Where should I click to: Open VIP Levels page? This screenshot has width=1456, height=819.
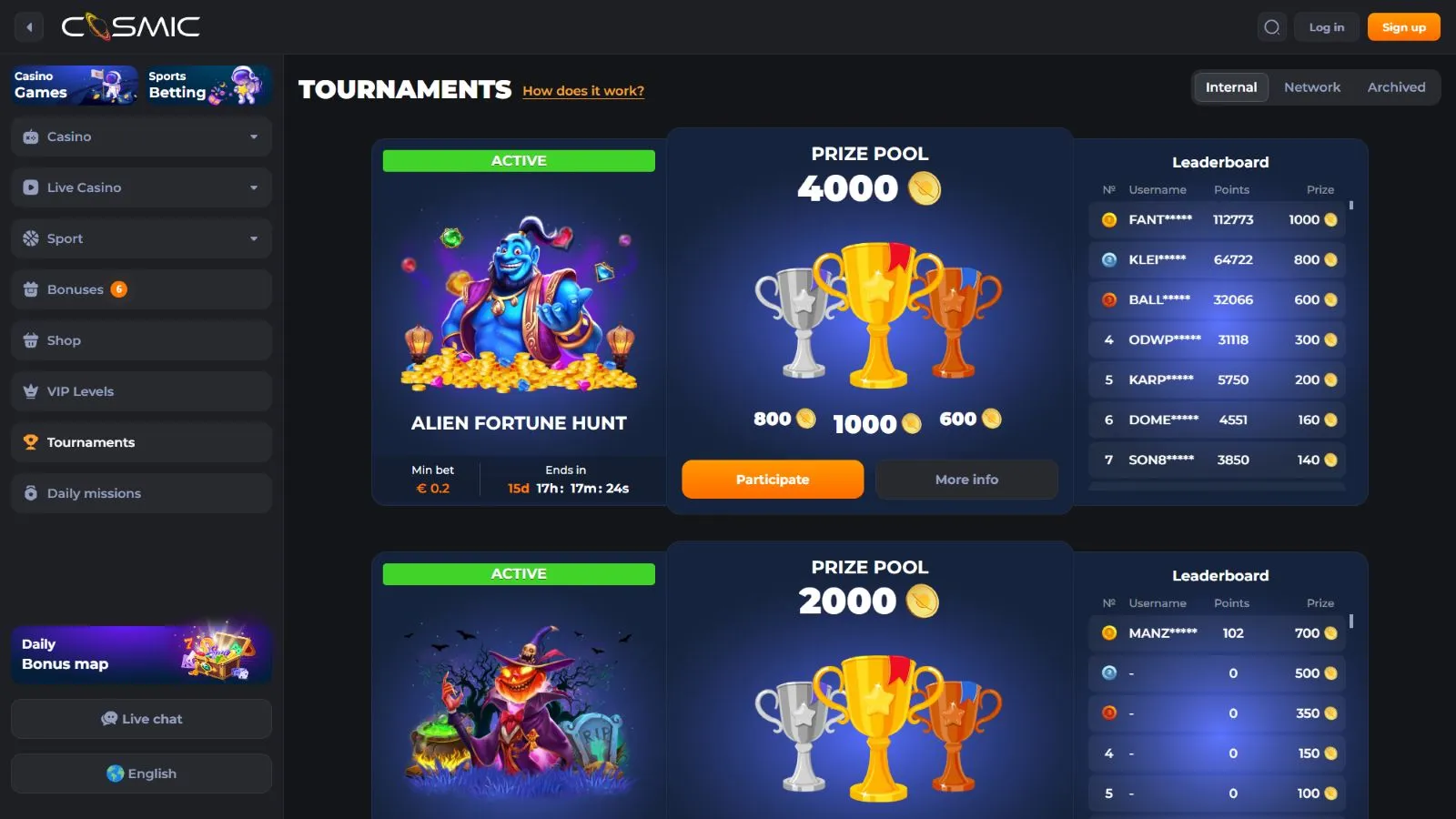tap(142, 391)
